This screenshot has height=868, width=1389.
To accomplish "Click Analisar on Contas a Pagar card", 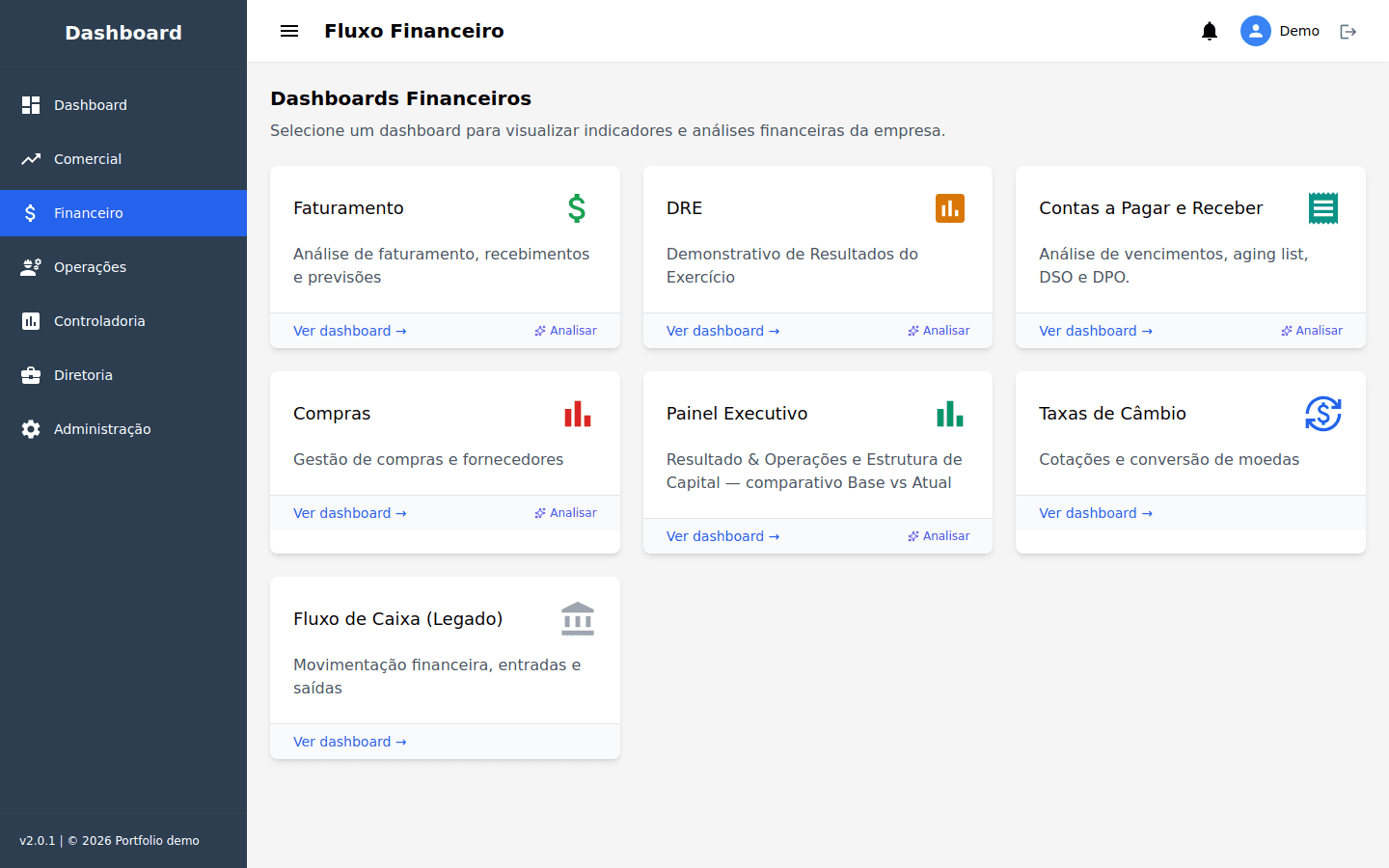I will point(1312,331).
